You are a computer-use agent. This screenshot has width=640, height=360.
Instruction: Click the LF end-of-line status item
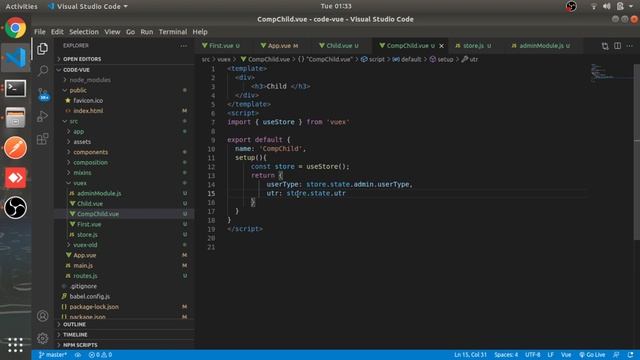(551, 355)
